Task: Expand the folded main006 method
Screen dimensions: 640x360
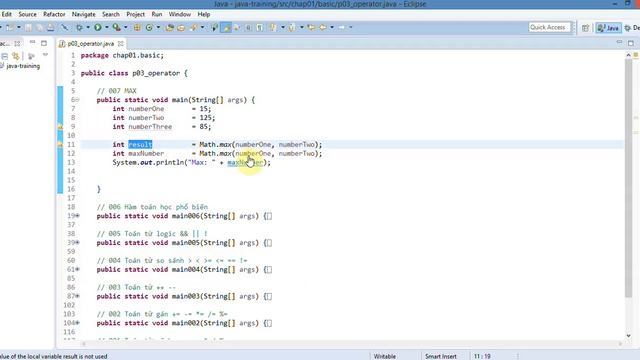Action: [x=77, y=216]
